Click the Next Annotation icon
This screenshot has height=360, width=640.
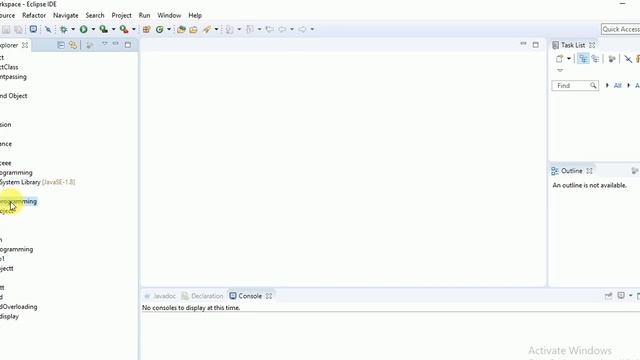coord(230,29)
